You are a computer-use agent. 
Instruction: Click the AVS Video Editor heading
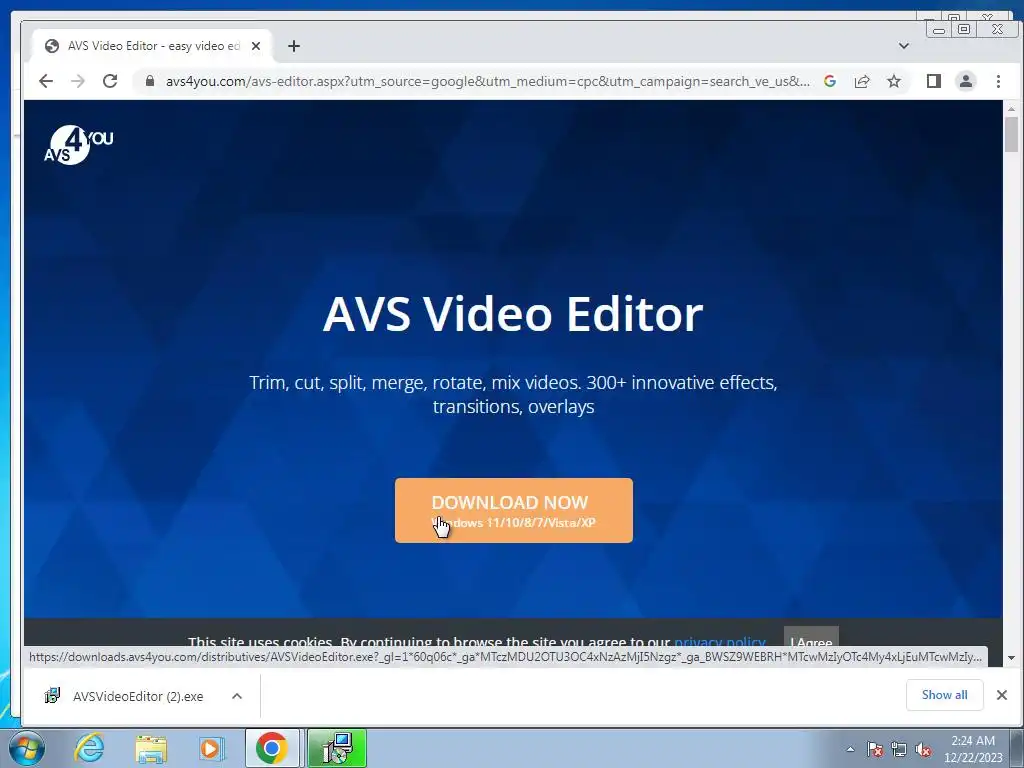pyautogui.click(x=513, y=314)
